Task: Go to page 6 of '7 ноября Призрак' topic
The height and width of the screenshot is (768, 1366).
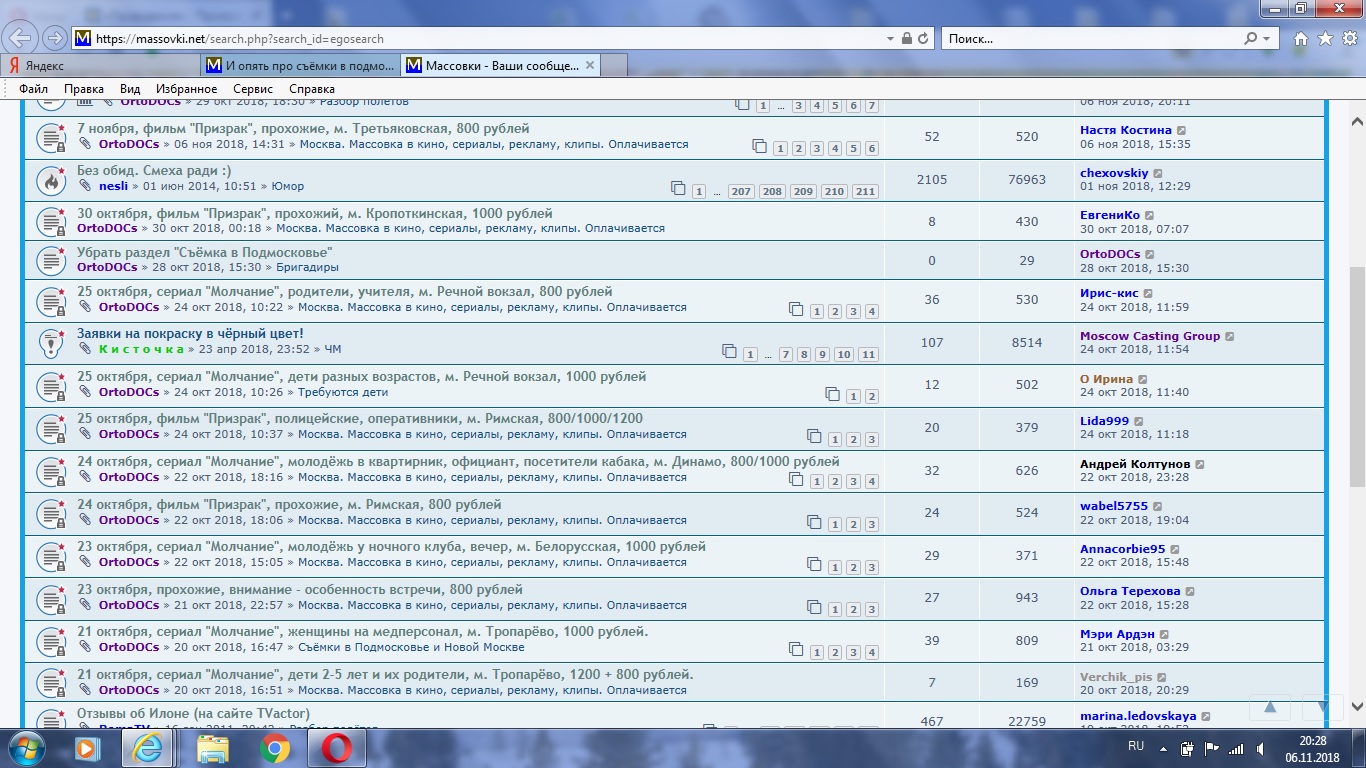Action: pos(872,149)
